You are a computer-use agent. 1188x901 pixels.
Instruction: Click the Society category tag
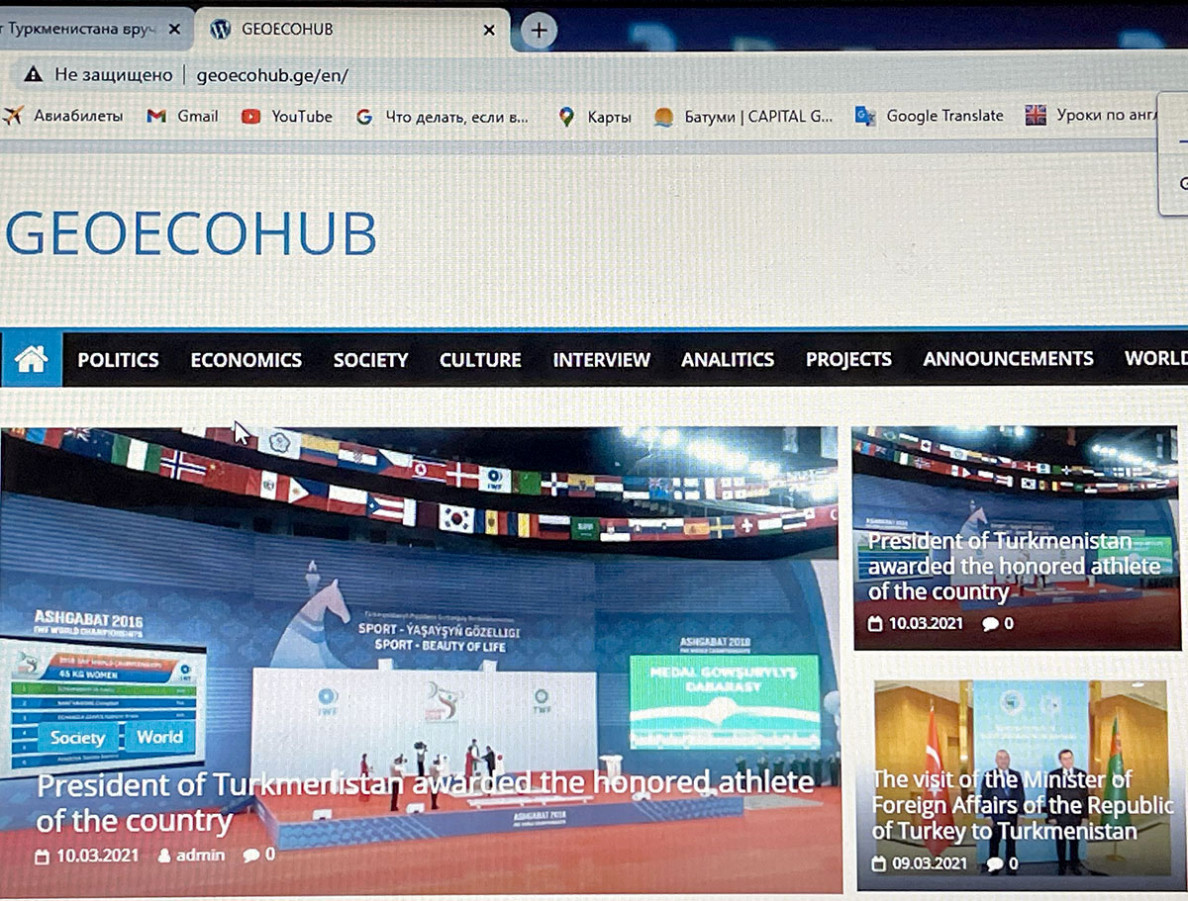(x=77, y=738)
